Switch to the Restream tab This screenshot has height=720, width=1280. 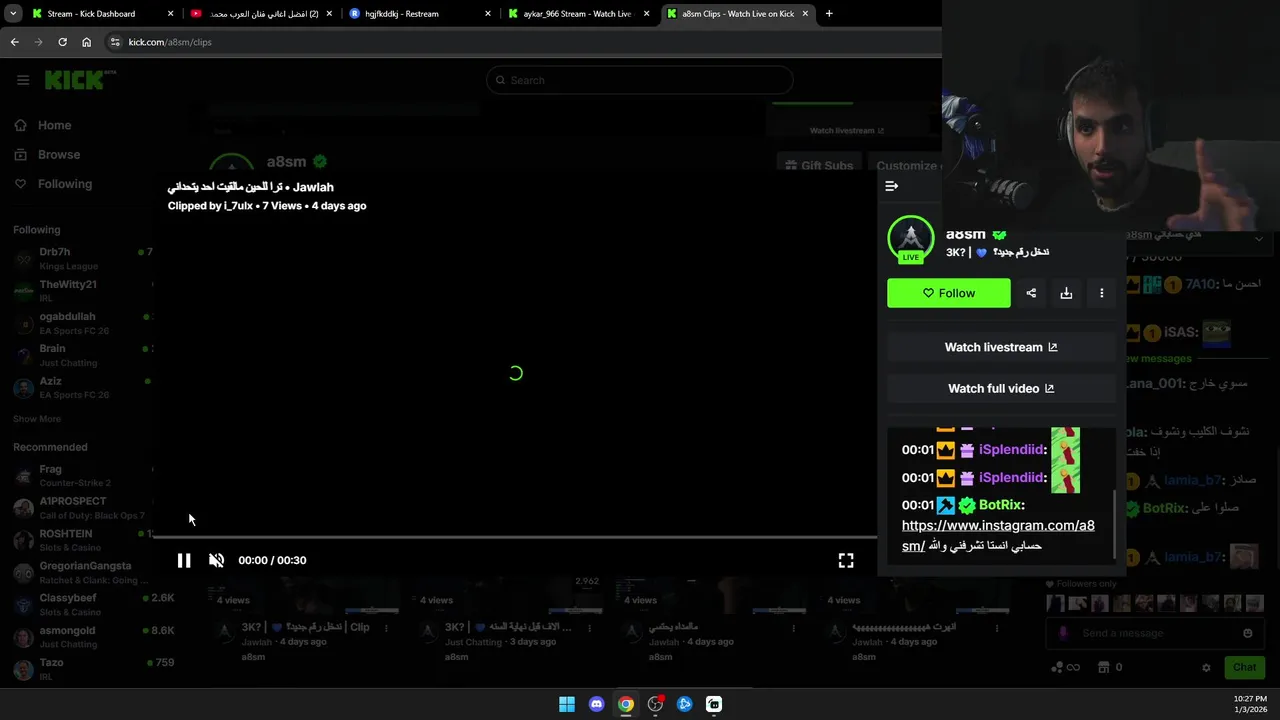pyautogui.click(x=420, y=14)
